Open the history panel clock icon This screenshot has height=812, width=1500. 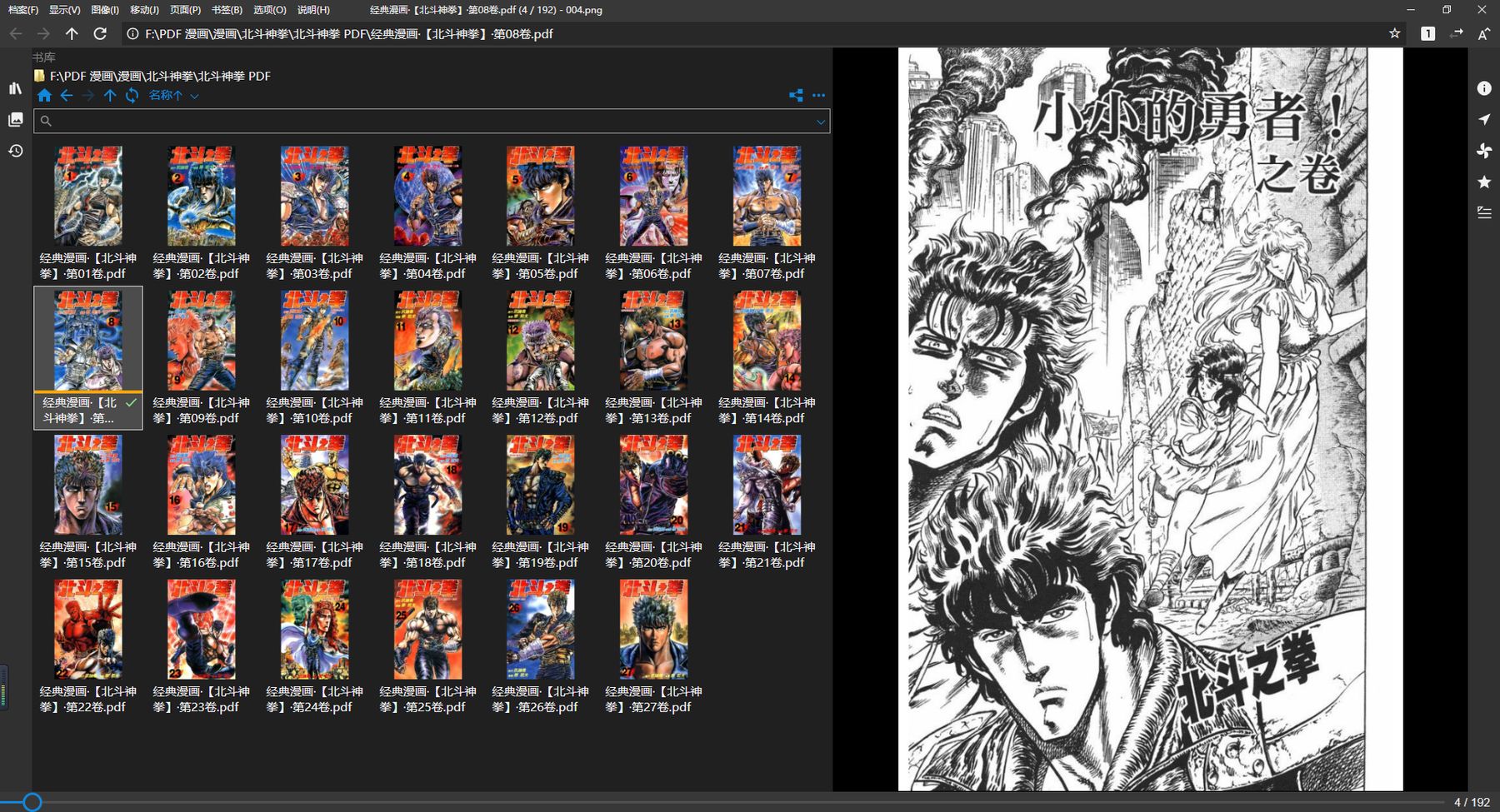click(x=15, y=151)
